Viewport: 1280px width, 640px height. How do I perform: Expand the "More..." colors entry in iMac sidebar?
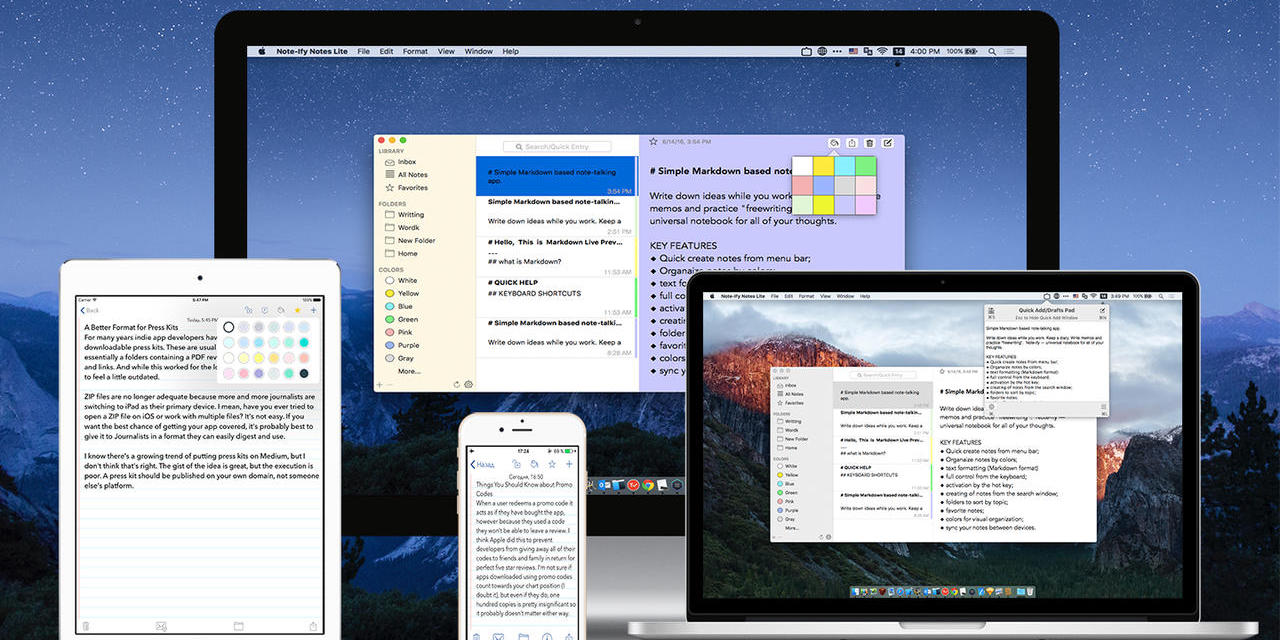tap(408, 371)
